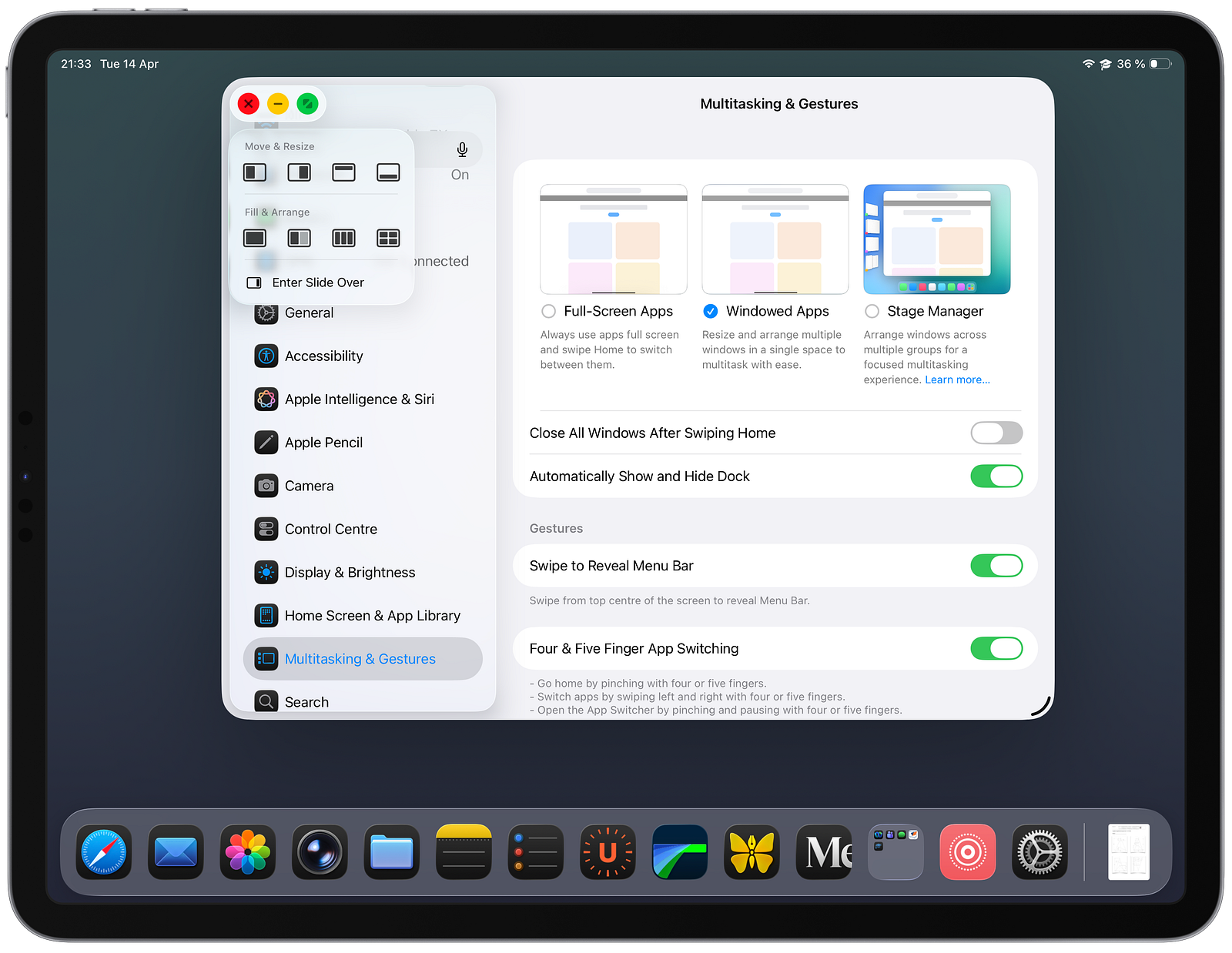Image resolution: width=1232 pixels, height=953 pixels.
Task: Open the orange U timer app in dock
Action: click(608, 852)
